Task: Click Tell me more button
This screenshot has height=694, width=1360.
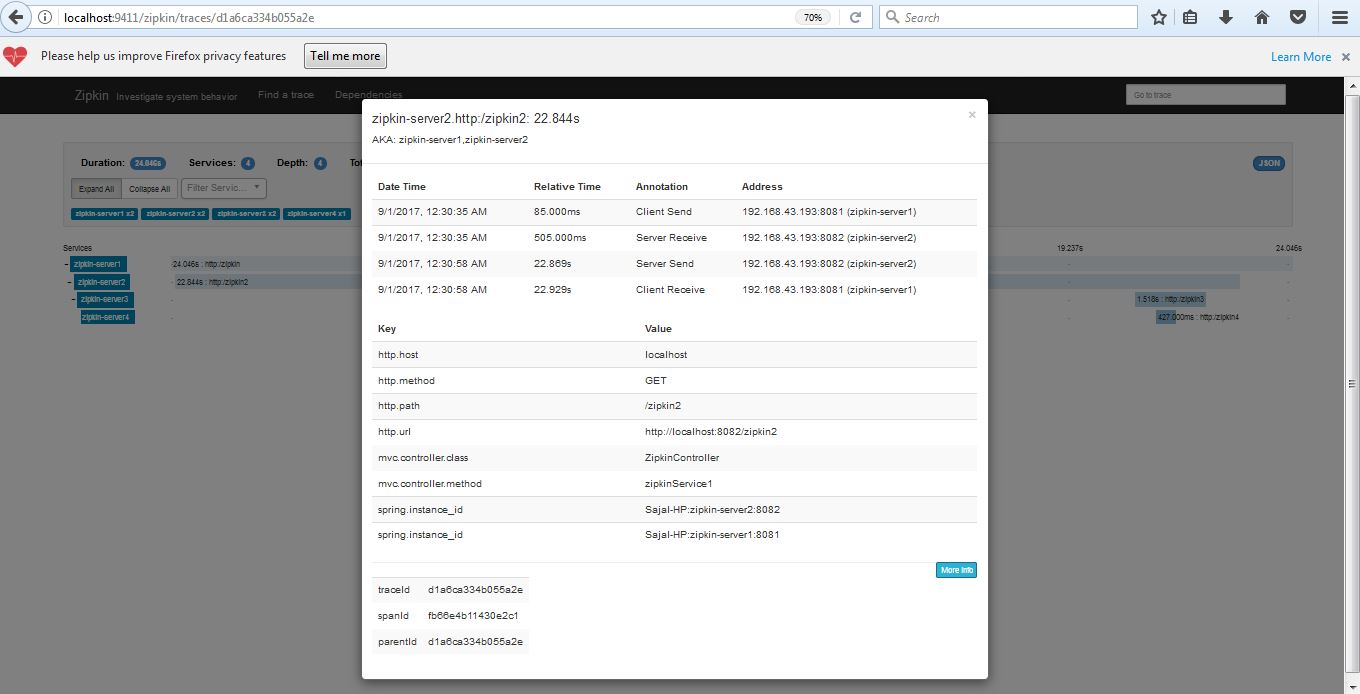Action: pos(345,56)
